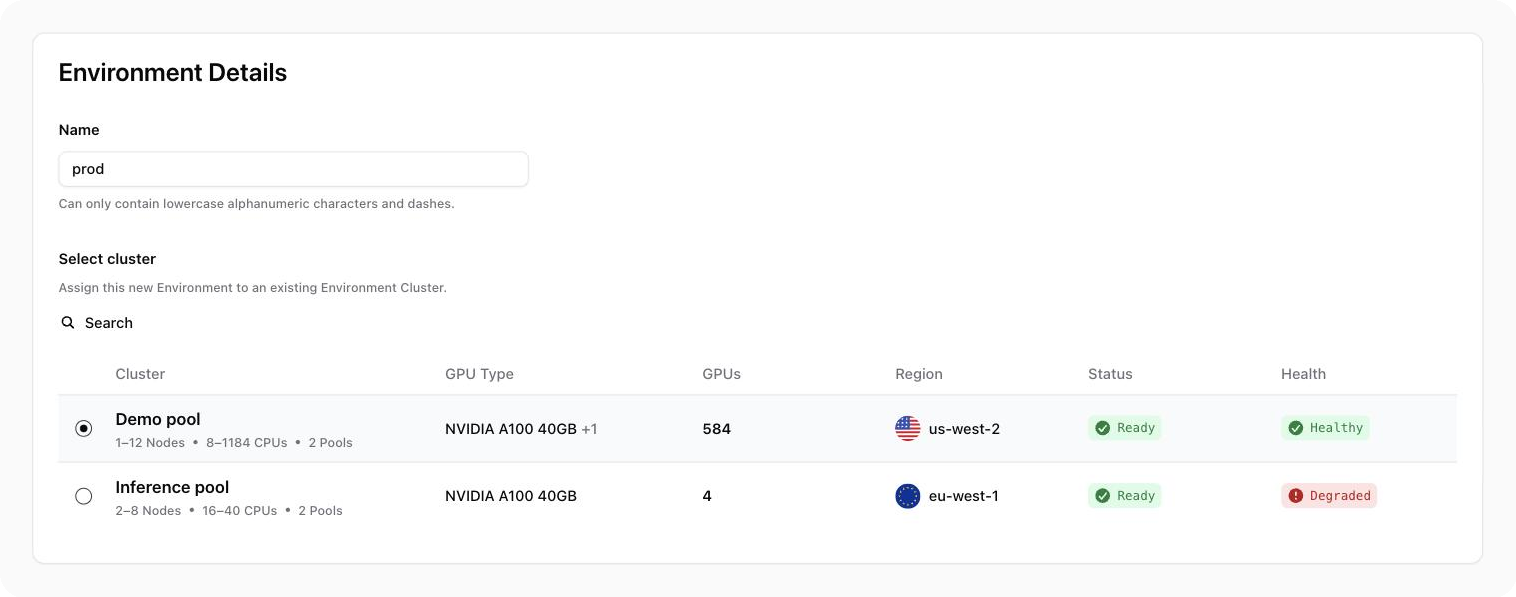Click the Name input field containing prod
Viewport: 1516px width, 597px height.
[x=293, y=169]
